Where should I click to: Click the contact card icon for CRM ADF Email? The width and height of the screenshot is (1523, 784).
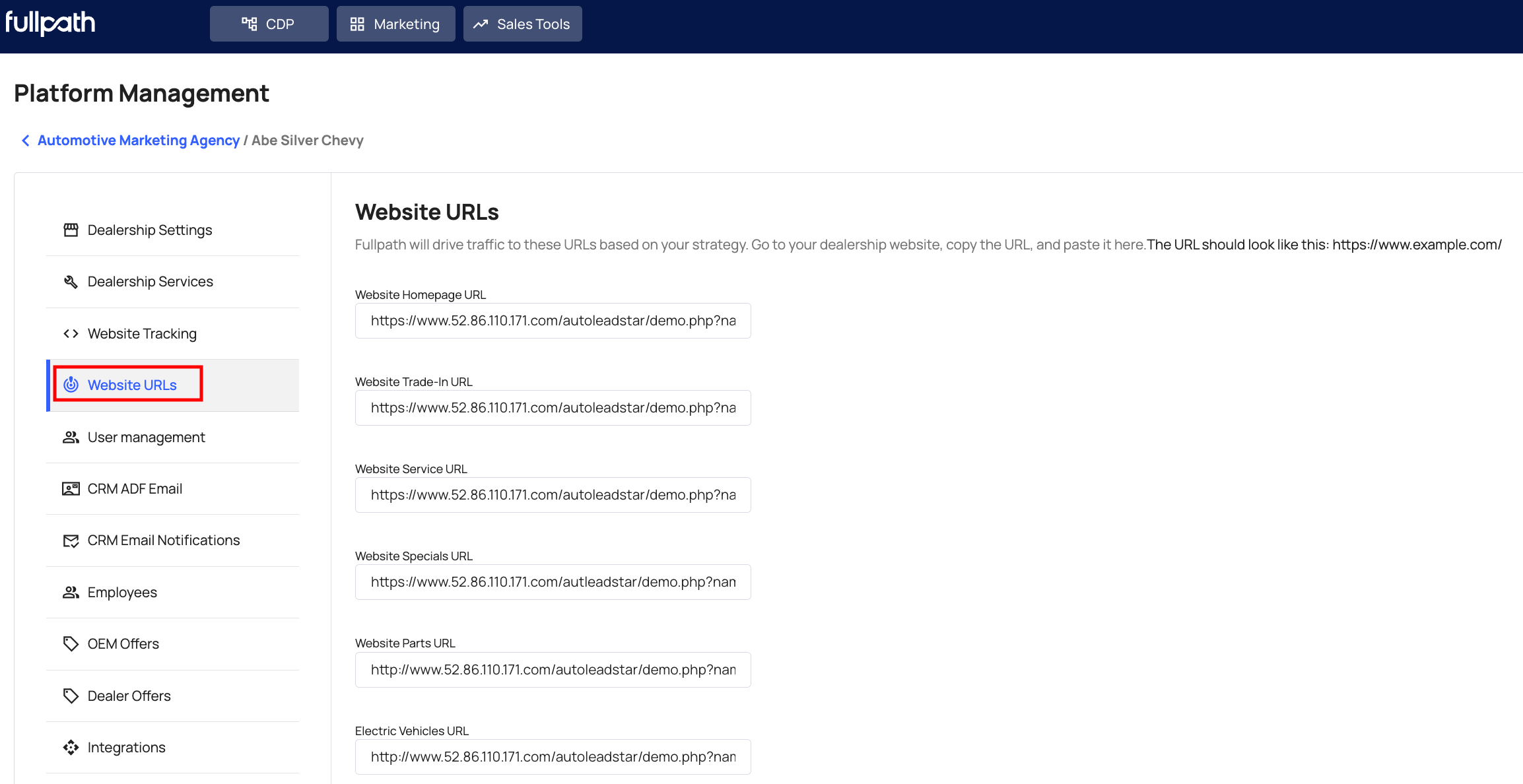71,488
